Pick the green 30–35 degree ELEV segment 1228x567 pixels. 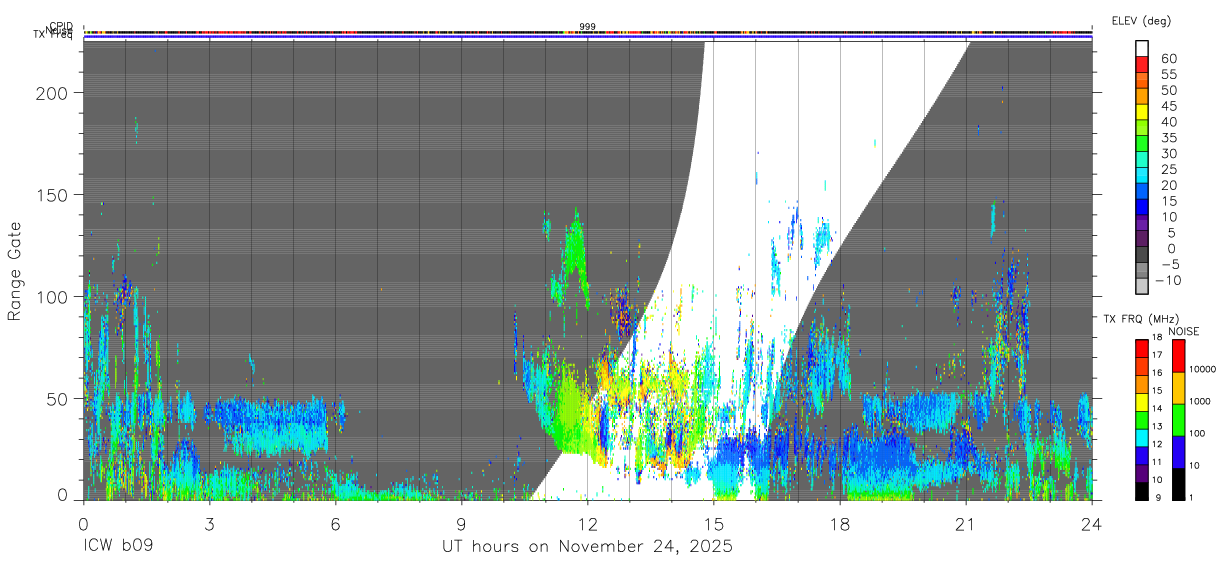[x=1142, y=144]
